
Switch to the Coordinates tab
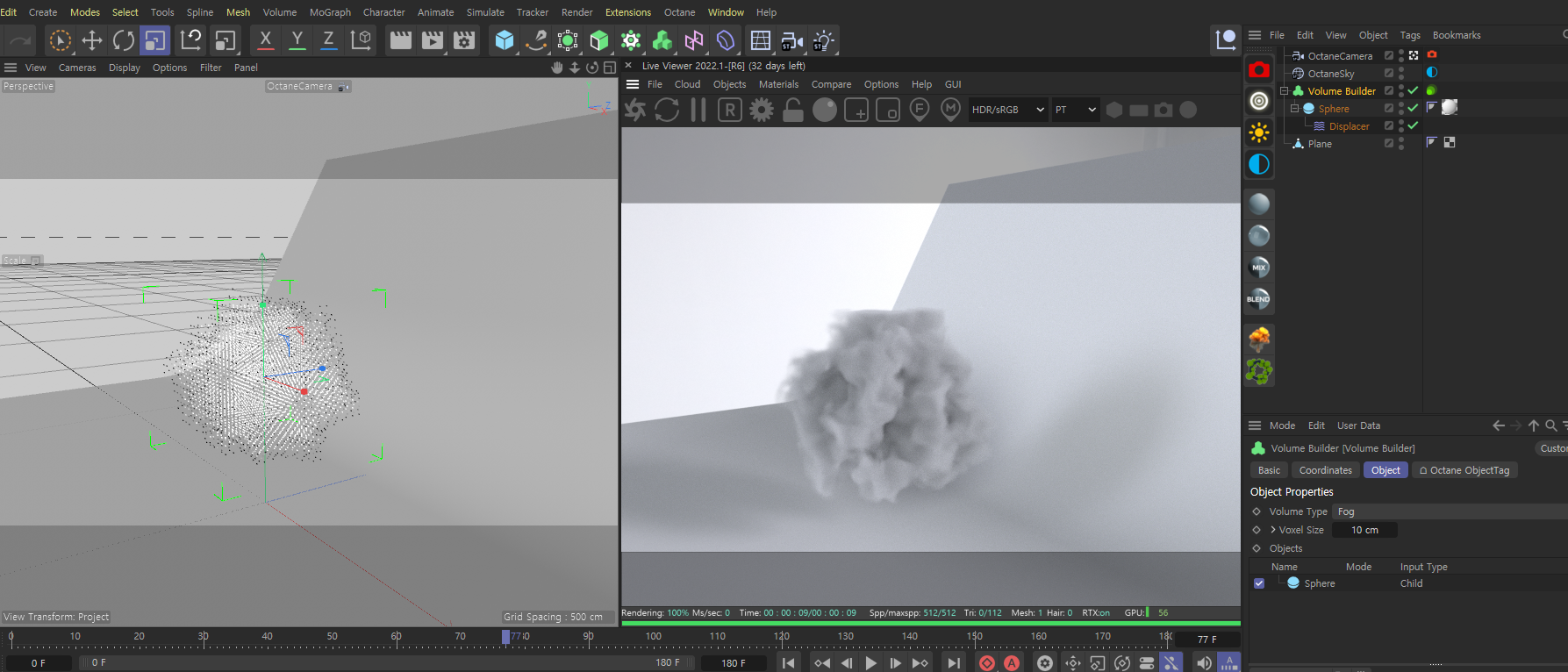pos(1325,470)
